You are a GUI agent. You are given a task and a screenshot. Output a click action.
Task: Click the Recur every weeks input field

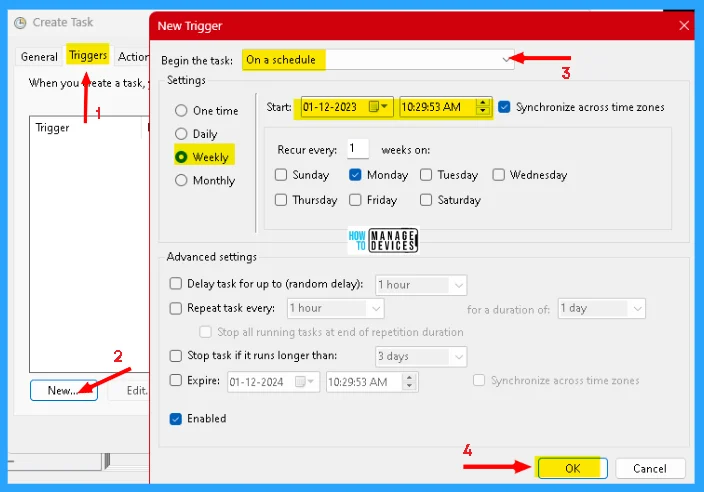(358, 149)
